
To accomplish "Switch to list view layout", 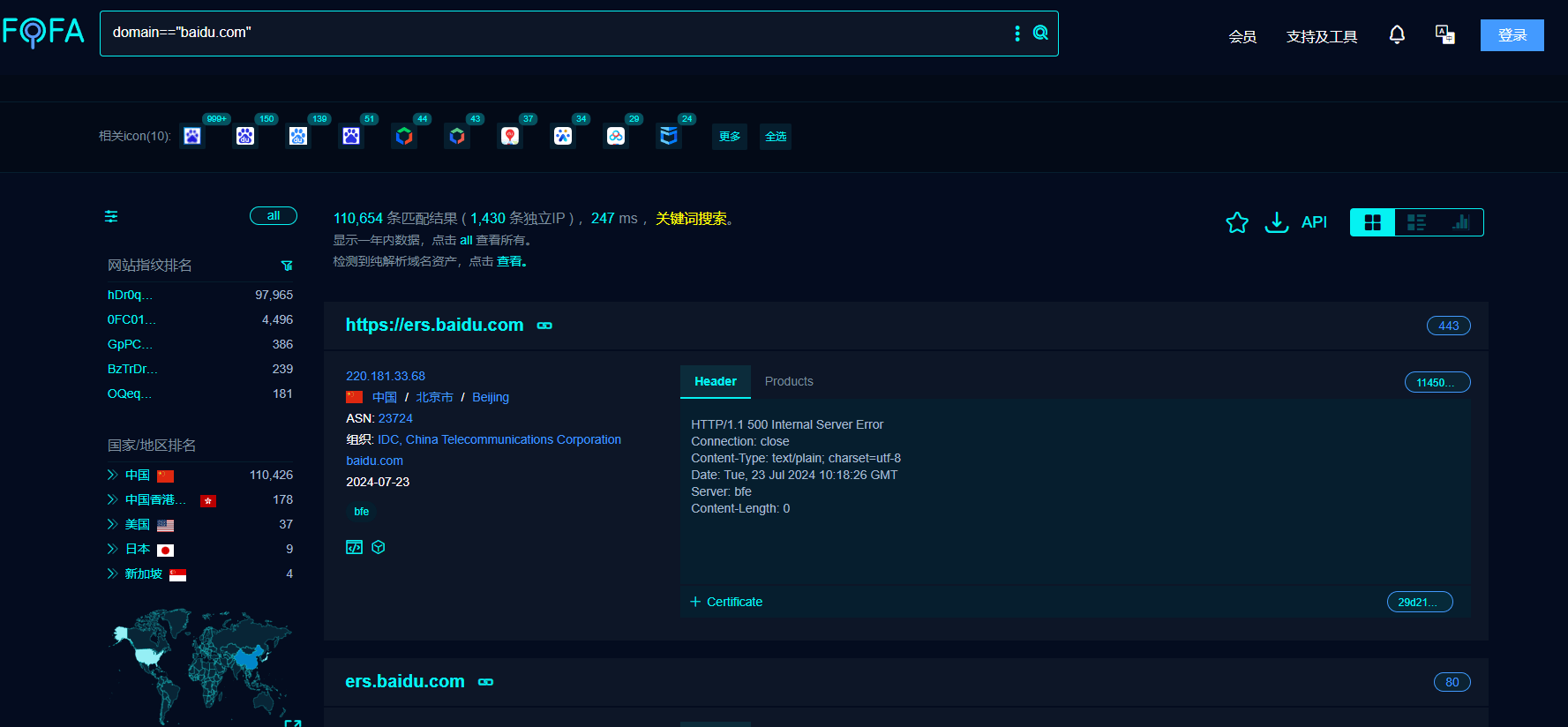I will point(1416,222).
